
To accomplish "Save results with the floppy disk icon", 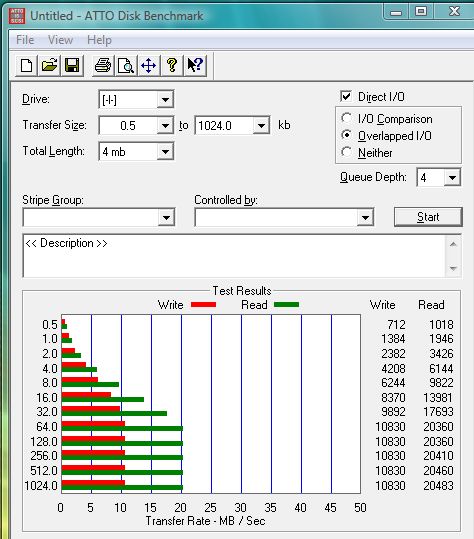I will tap(72, 65).
